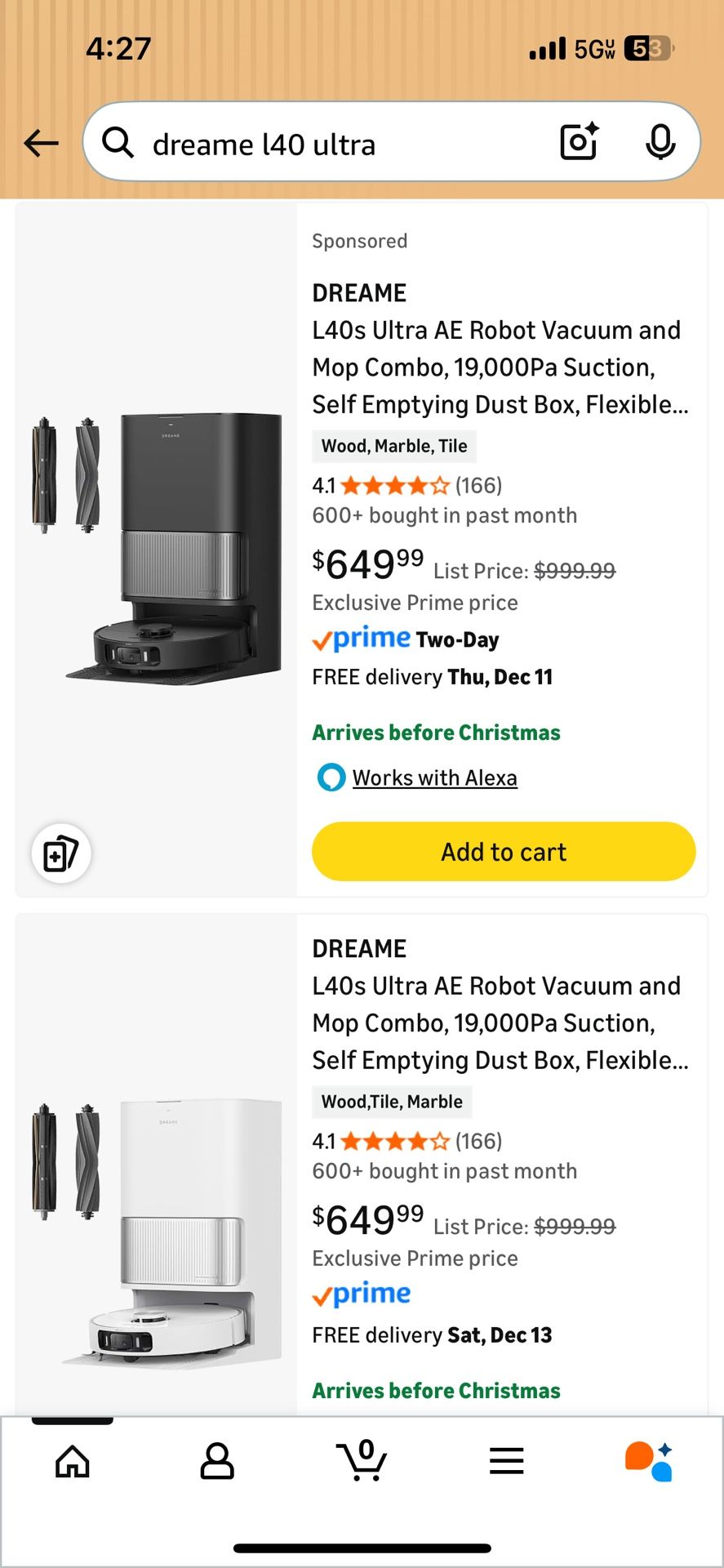Tap the camera icon for visual search
The height and width of the screenshot is (1568, 724).
point(578,141)
